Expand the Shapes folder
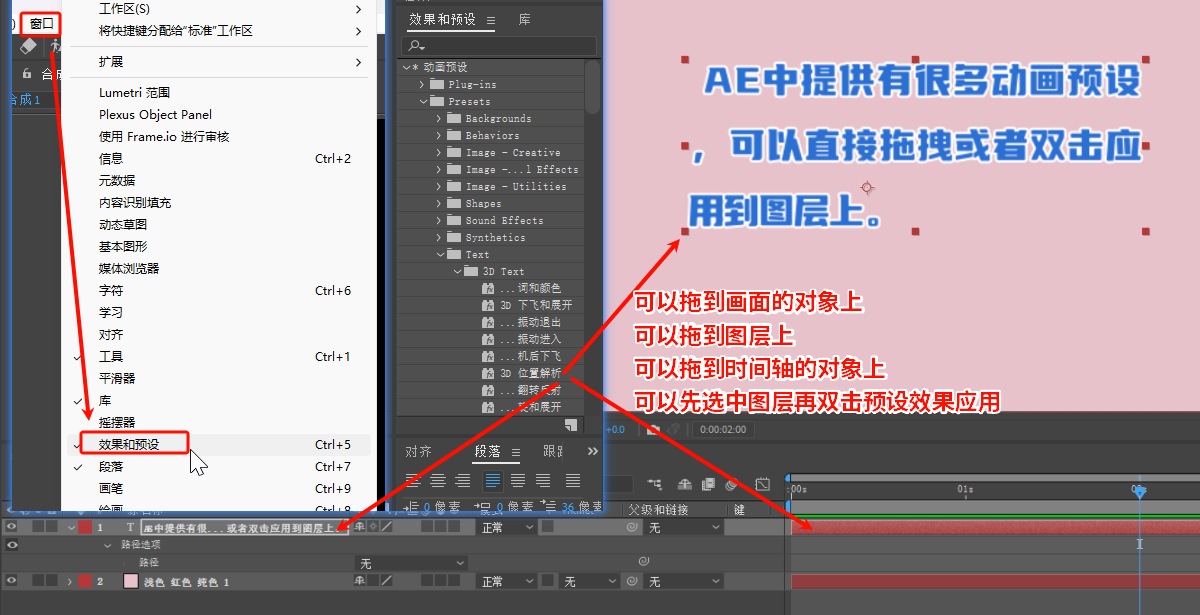The height and width of the screenshot is (615, 1200). 439,204
